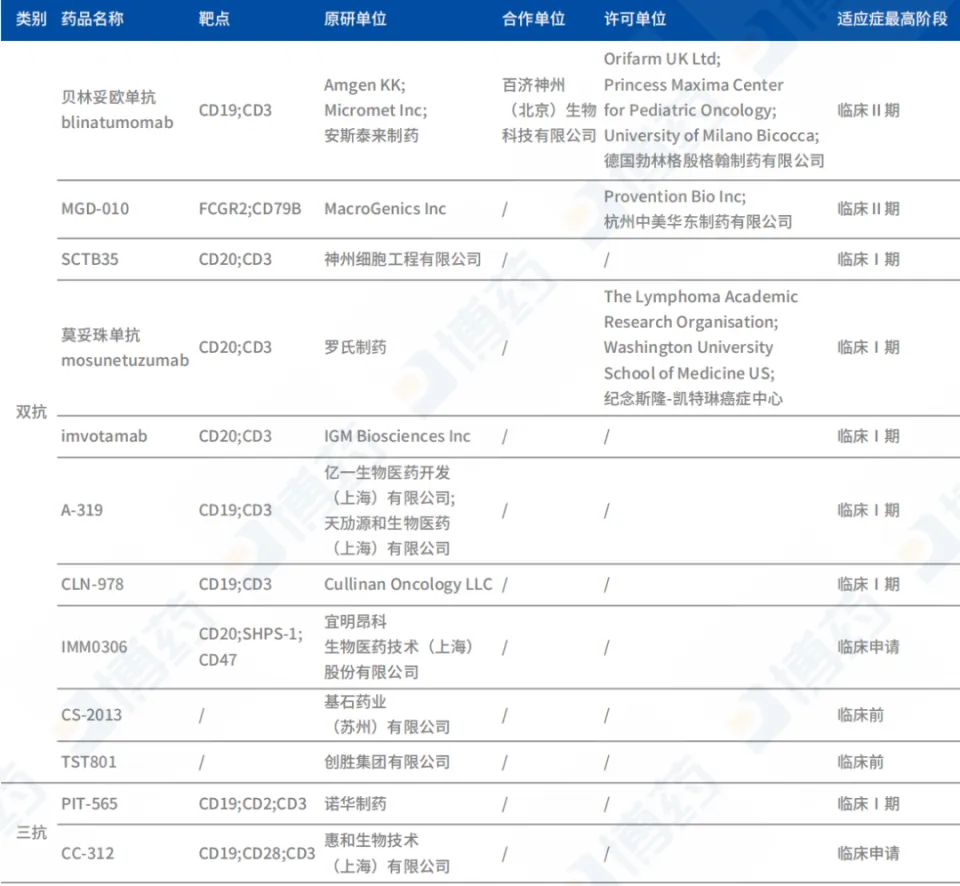Viewport: 960px width, 886px height.
Task: Click licensee 杭州中美华东制药有限公司
Action: coord(698,222)
